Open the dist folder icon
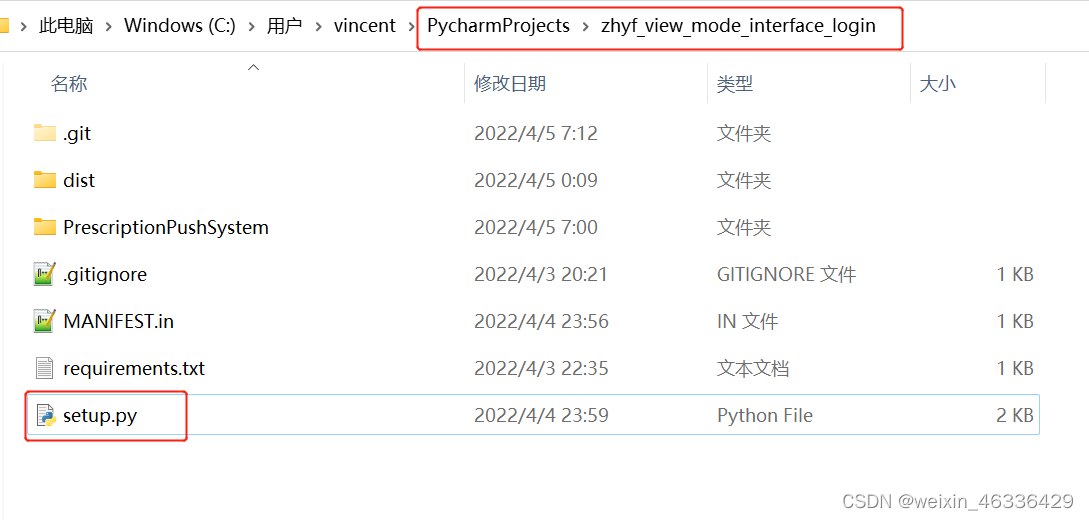 (44, 180)
